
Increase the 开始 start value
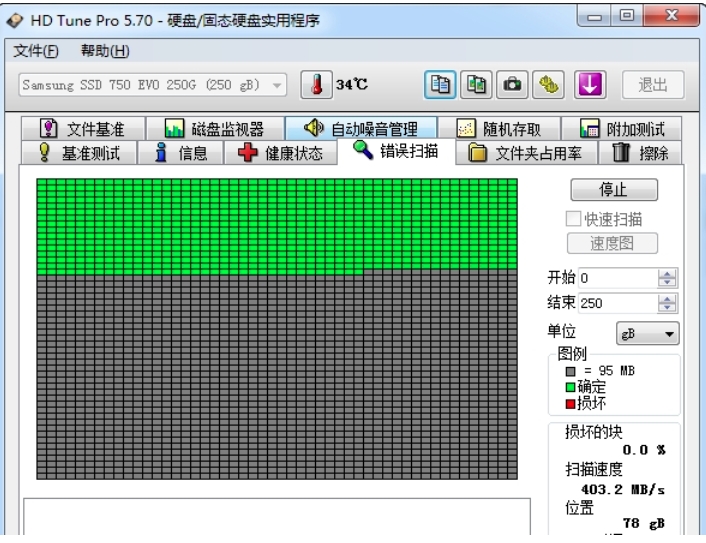(667, 273)
